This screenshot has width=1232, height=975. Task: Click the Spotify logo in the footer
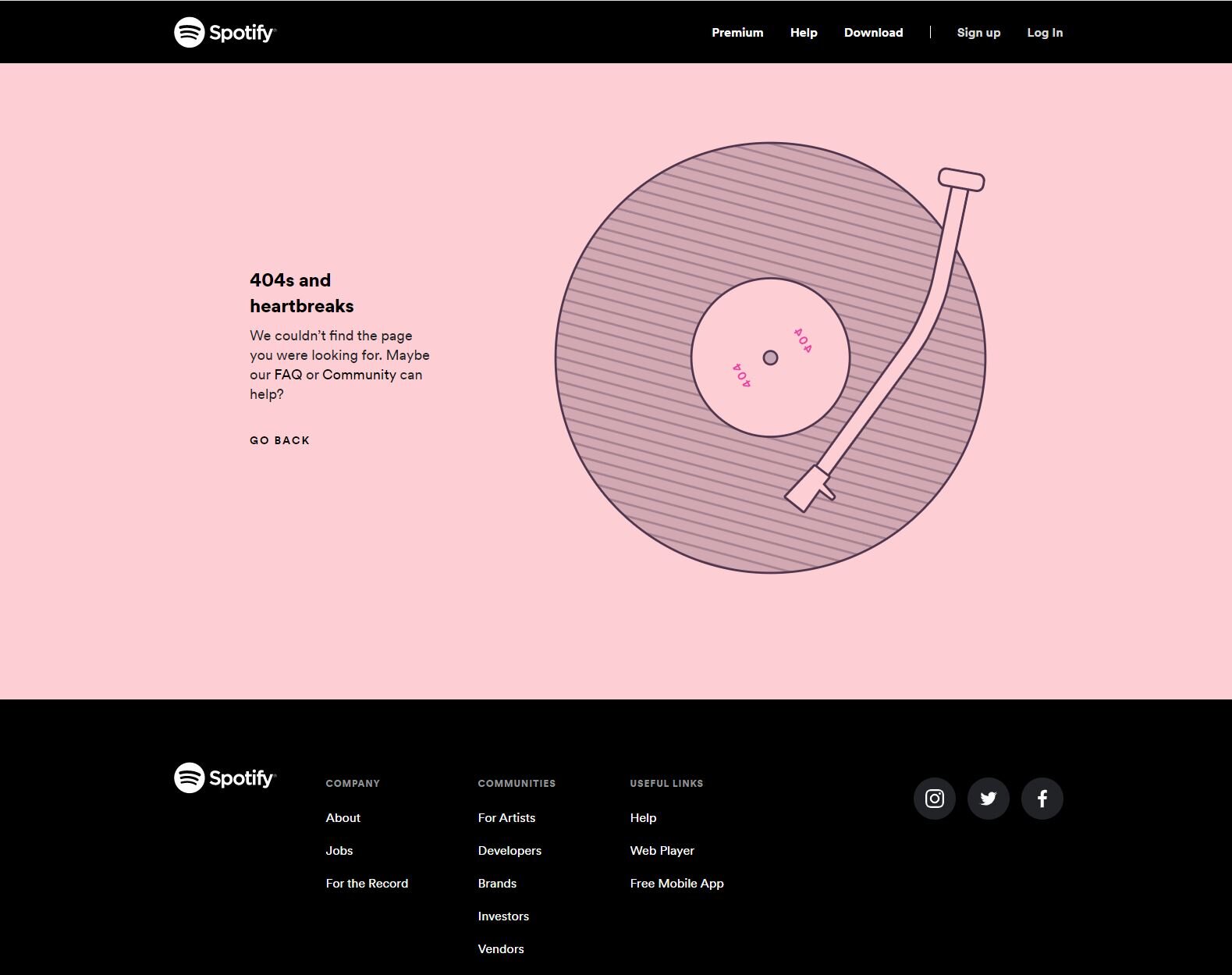point(225,778)
